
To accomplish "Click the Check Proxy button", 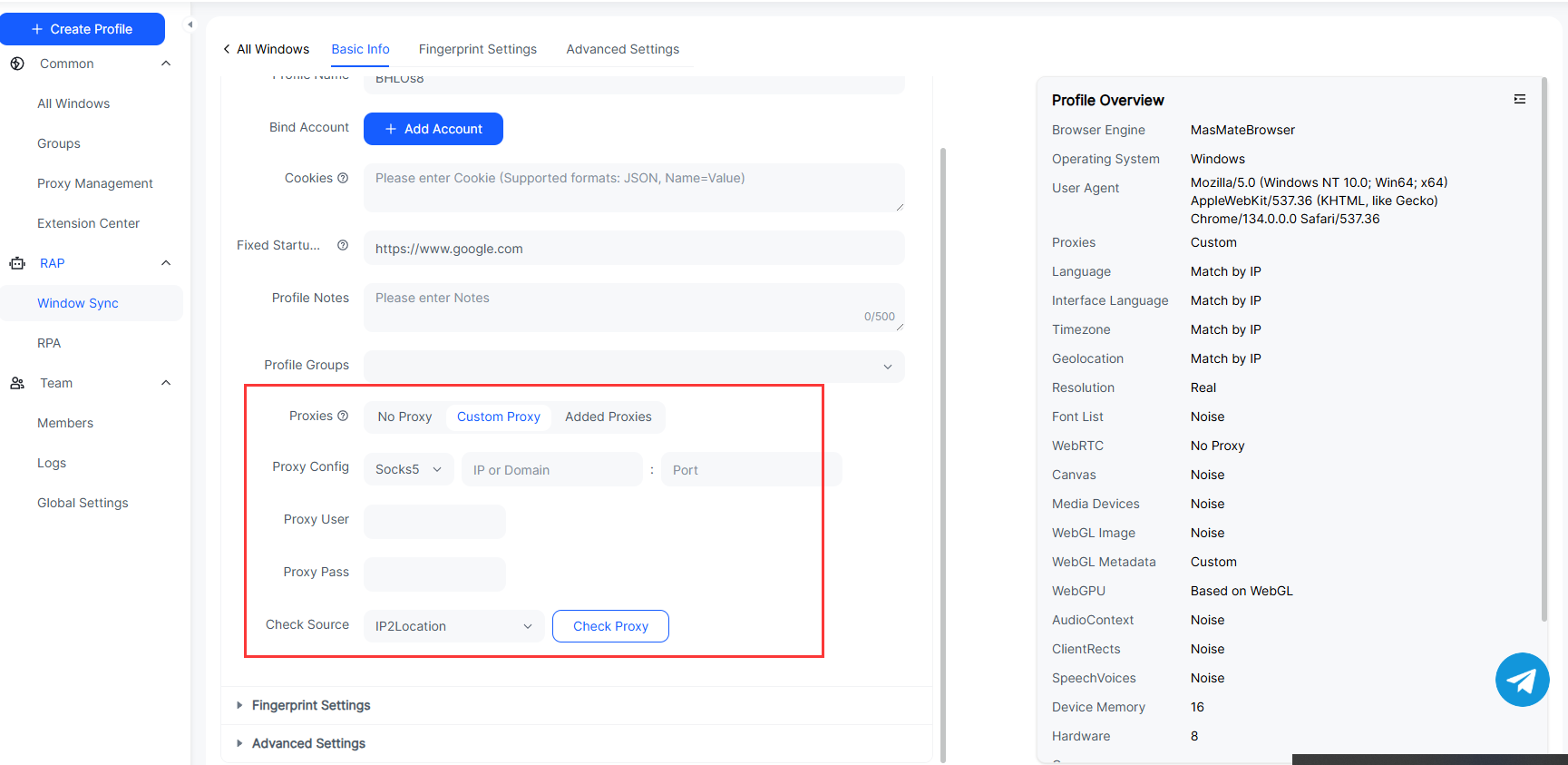I will [x=610, y=626].
